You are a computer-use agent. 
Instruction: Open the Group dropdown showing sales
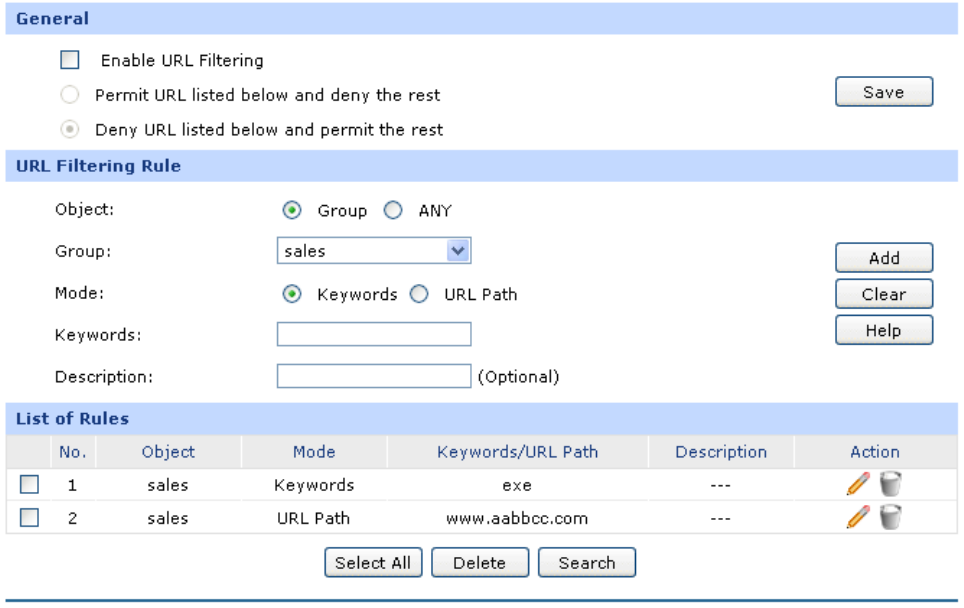click(373, 251)
